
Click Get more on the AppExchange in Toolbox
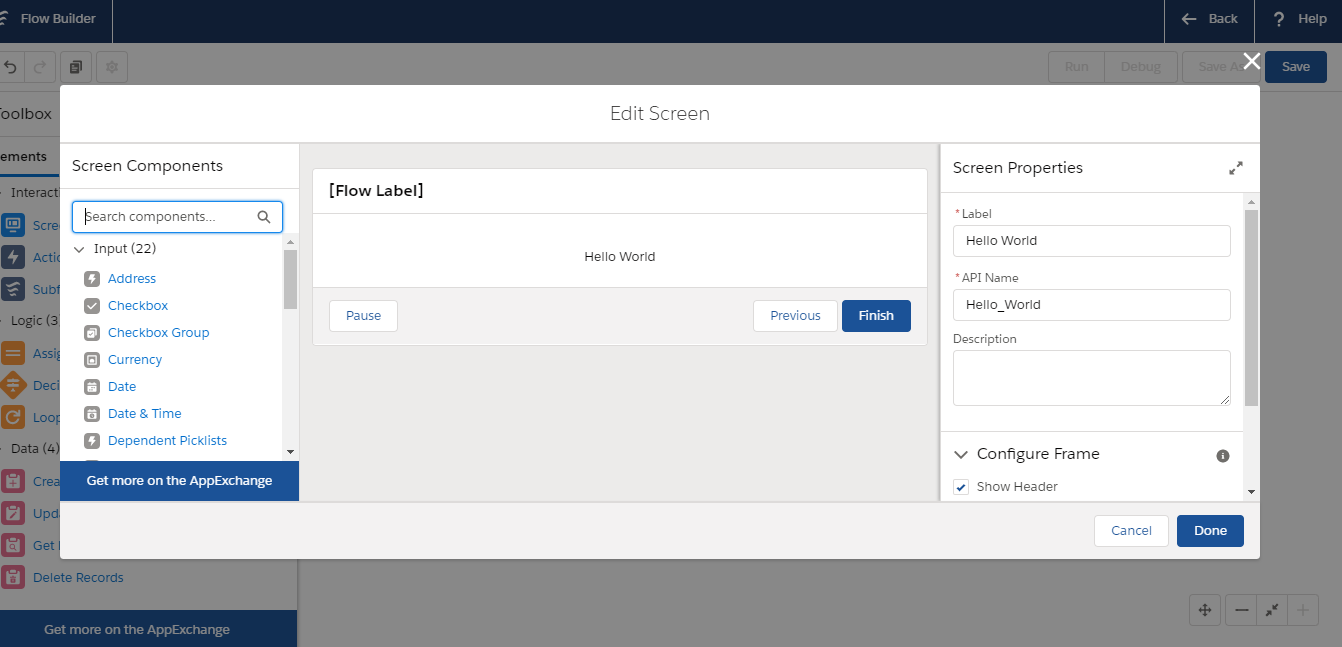[137, 630]
